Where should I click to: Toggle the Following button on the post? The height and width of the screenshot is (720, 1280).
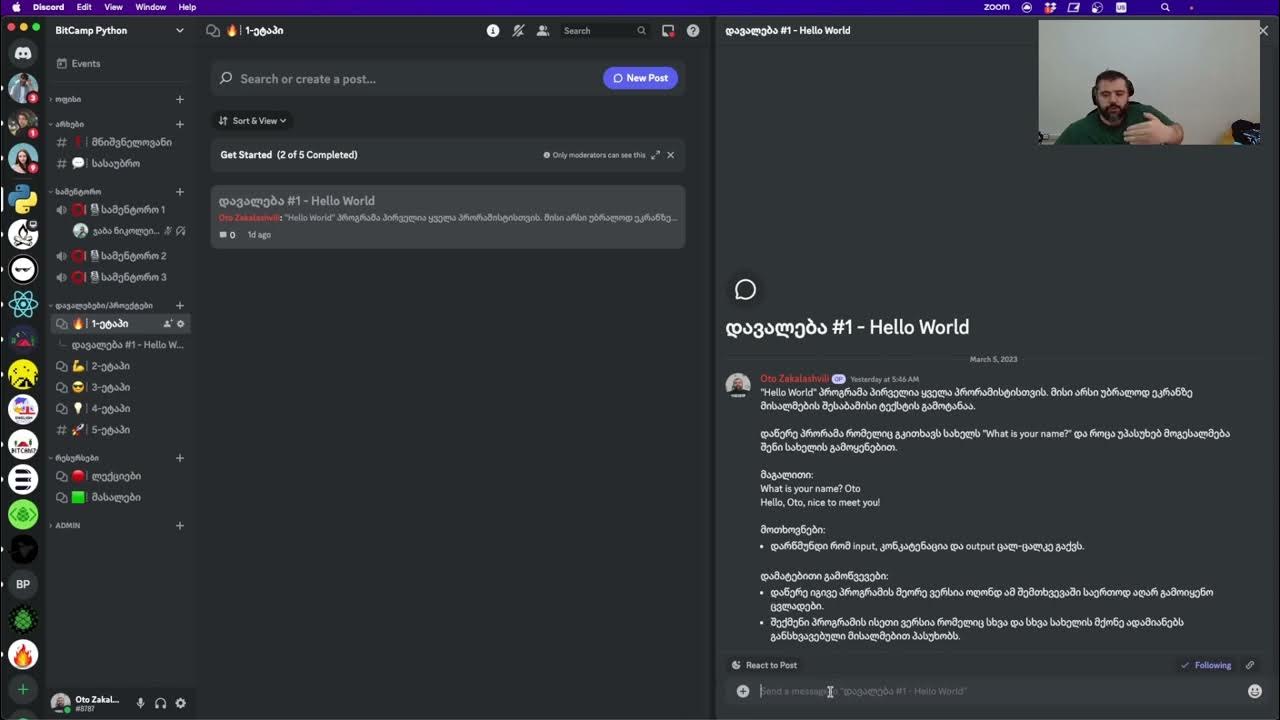click(x=1205, y=665)
